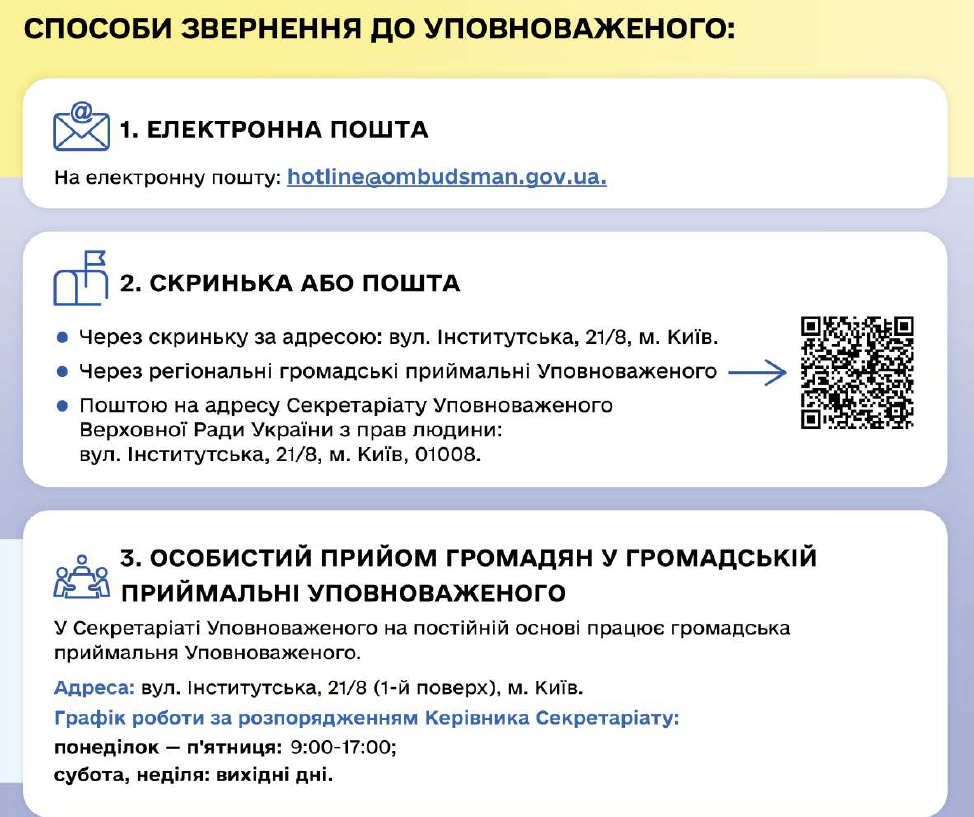Click the mailbox with flag icon
This screenshot has height=817, width=974.
click(x=80, y=279)
